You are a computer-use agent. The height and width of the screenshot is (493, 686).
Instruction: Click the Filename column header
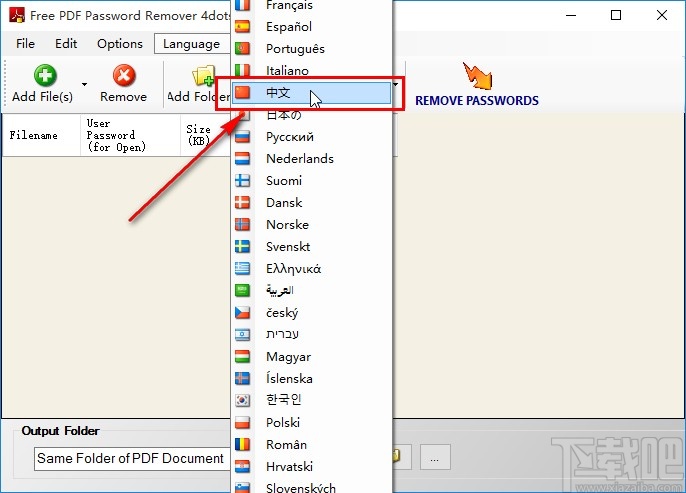point(42,135)
